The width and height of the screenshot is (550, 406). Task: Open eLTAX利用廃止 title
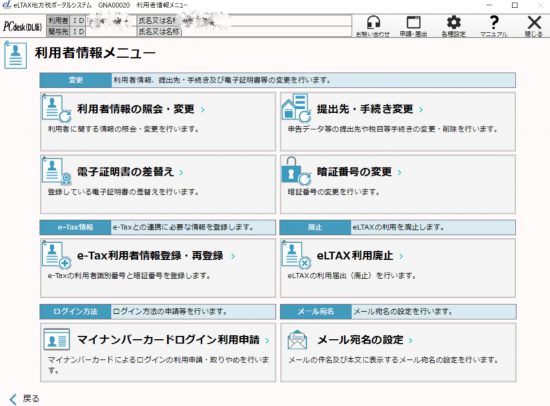[355, 256]
